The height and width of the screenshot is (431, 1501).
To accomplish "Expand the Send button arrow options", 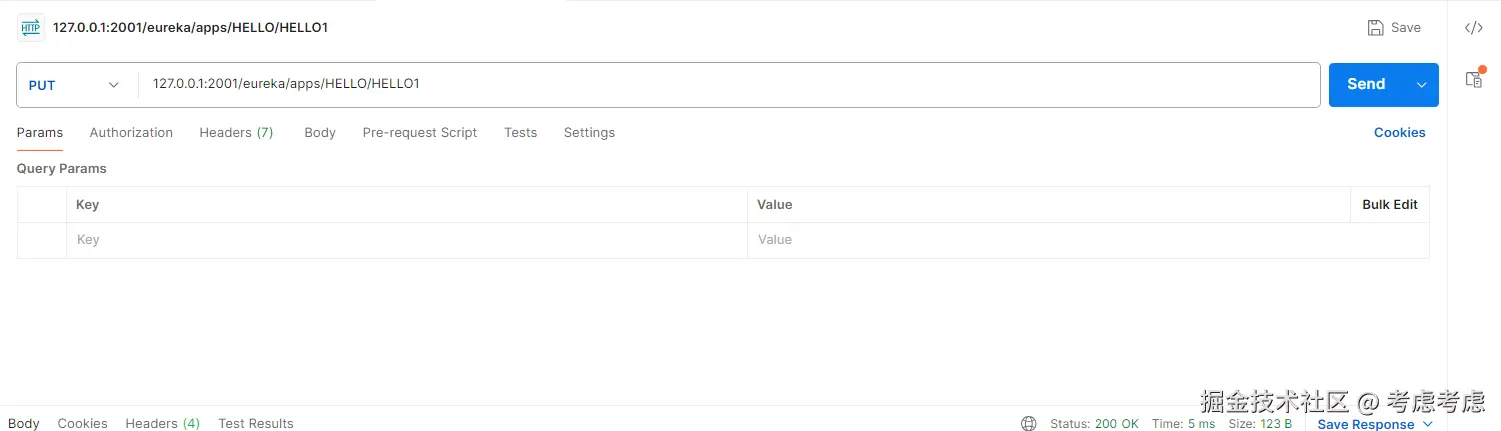I will click(x=1421, y=85).
